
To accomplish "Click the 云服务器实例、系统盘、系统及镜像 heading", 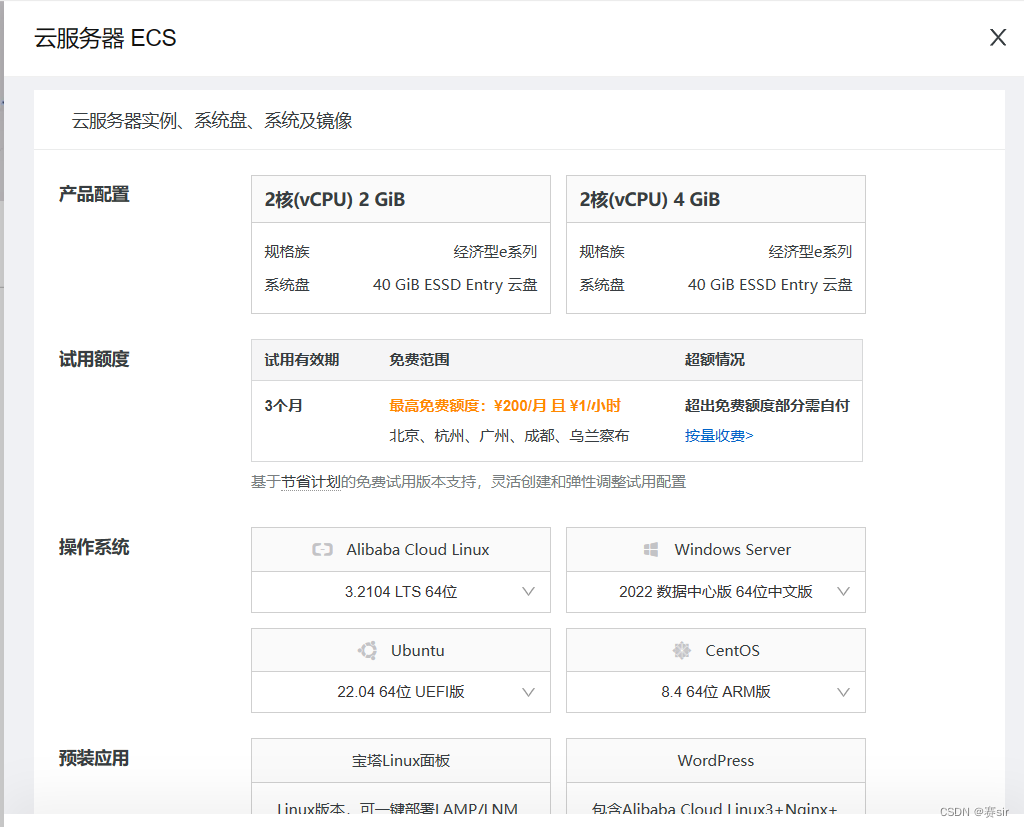I will pyautogui.click(x=212, y=121).
